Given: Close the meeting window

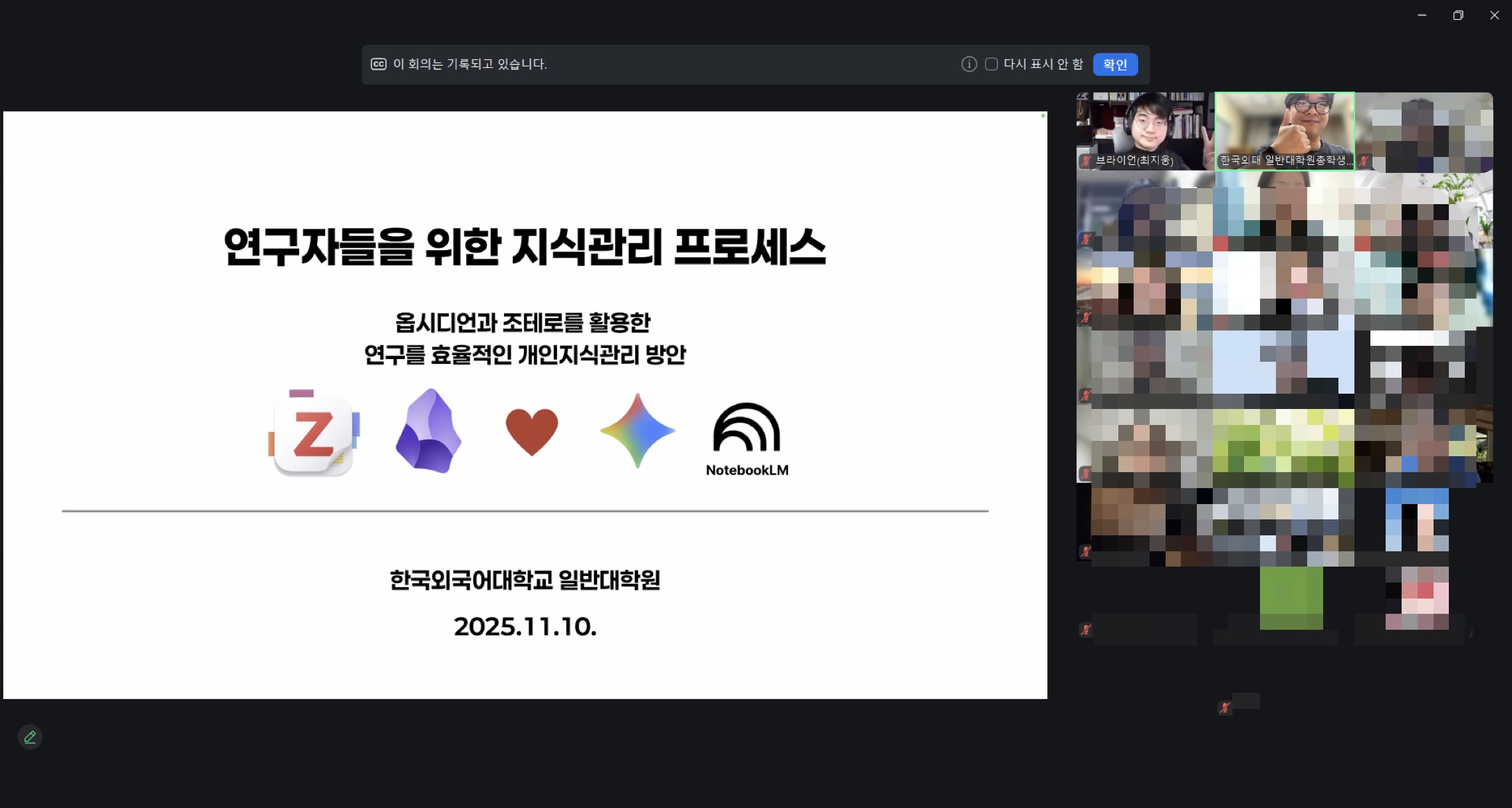Looking at the screenshot, I should point(1494,15).
